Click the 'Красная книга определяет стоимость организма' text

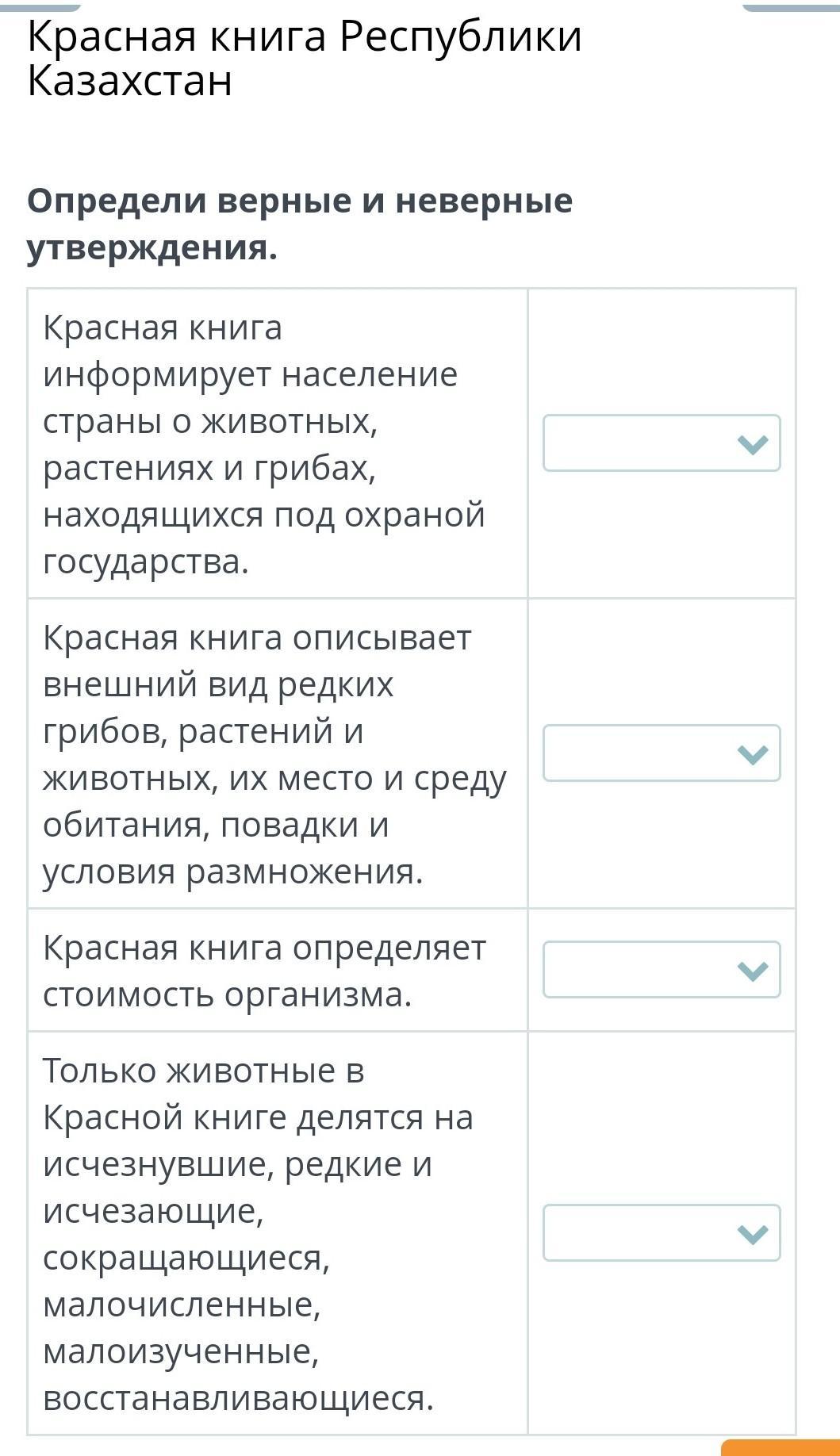(x=263, y=970)
